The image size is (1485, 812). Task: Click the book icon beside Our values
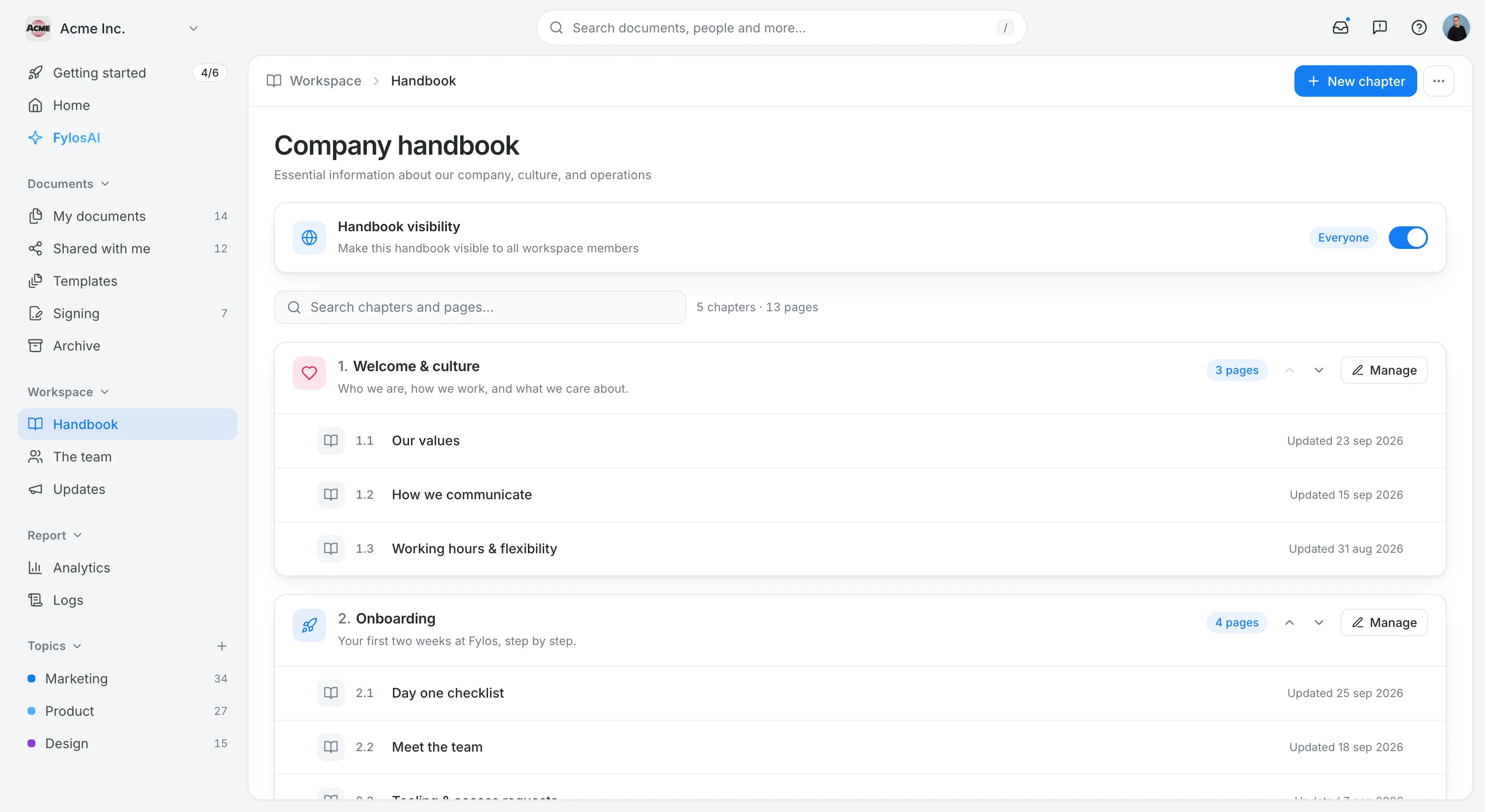331,441
